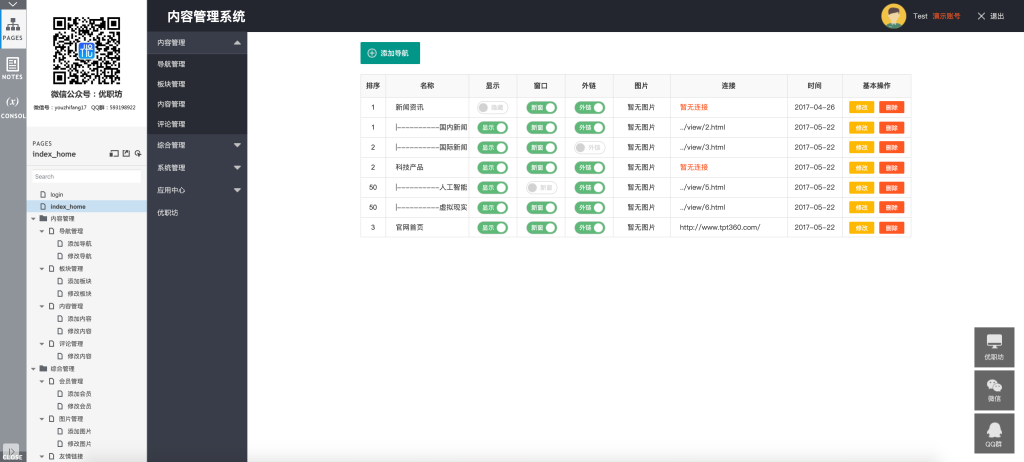Select the login page in tree

pyautogui.click(x=56, y=194)
